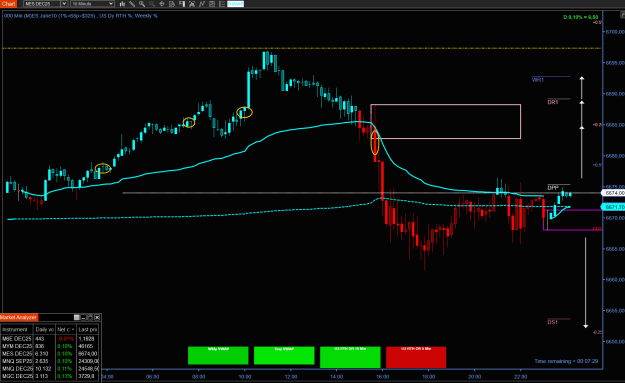Sort by the Net change column header
This screenshot has width=625, height=383.
click(66, 330)
